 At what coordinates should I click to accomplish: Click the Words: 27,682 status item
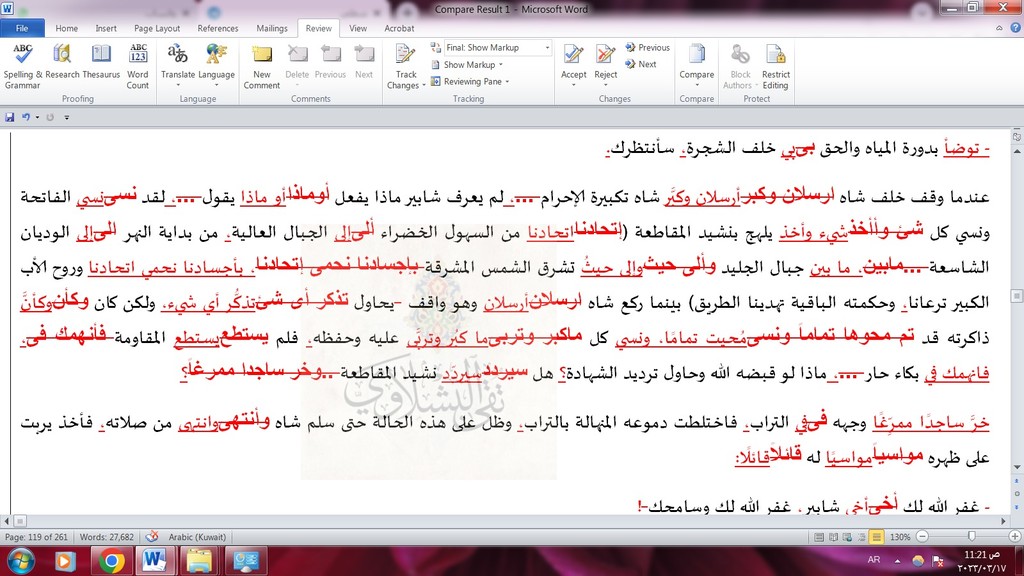106,537
